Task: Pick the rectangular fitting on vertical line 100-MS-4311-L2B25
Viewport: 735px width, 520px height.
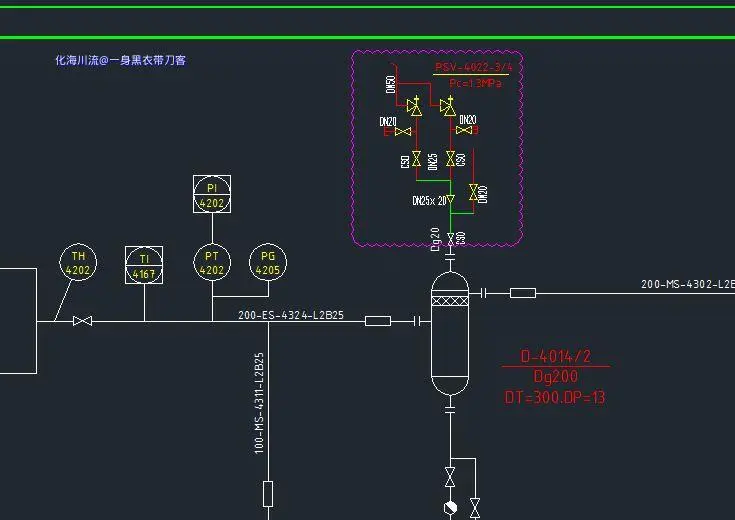Action: (268, 494)
